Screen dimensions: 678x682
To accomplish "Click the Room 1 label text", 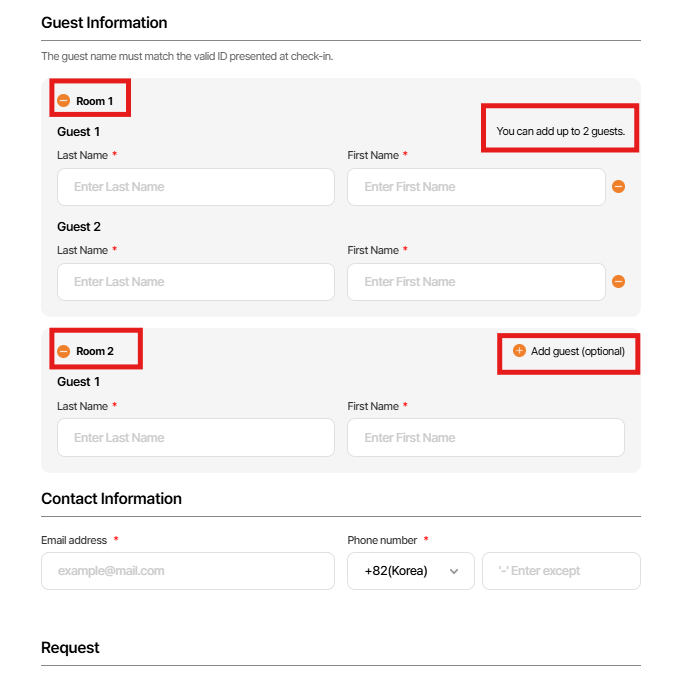I will click(x=95, y=101).
